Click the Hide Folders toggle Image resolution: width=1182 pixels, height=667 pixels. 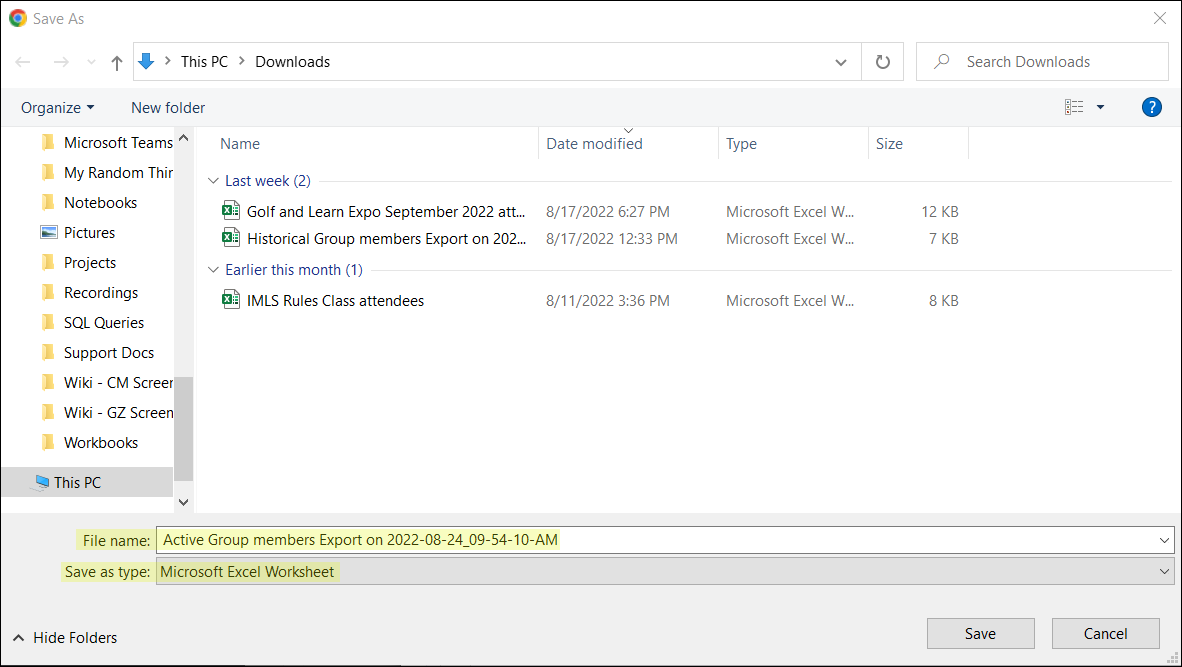point(65,637)
